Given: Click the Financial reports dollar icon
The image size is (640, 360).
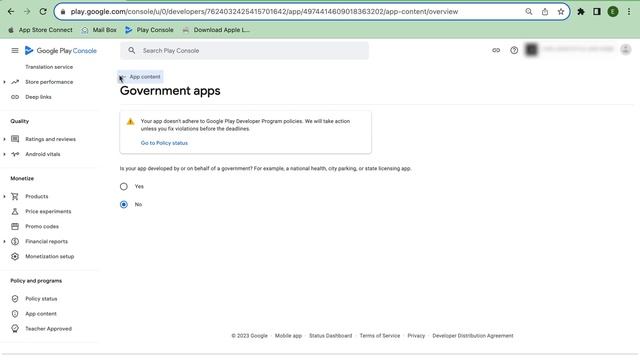Looking at the screenshot, I should tap(15, 242).
